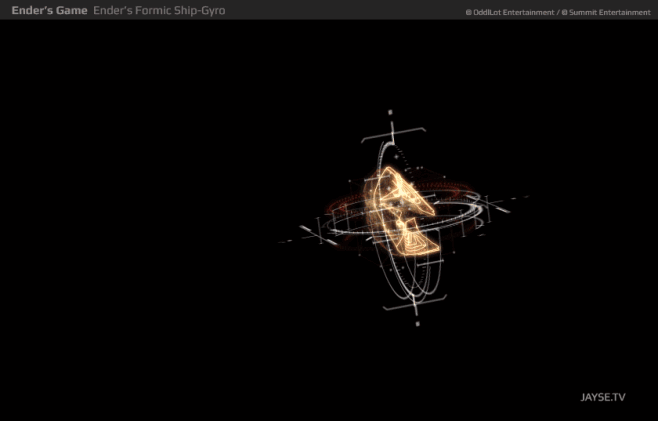Click the OddLot Entertainment copyright text

tap(510, 13)
